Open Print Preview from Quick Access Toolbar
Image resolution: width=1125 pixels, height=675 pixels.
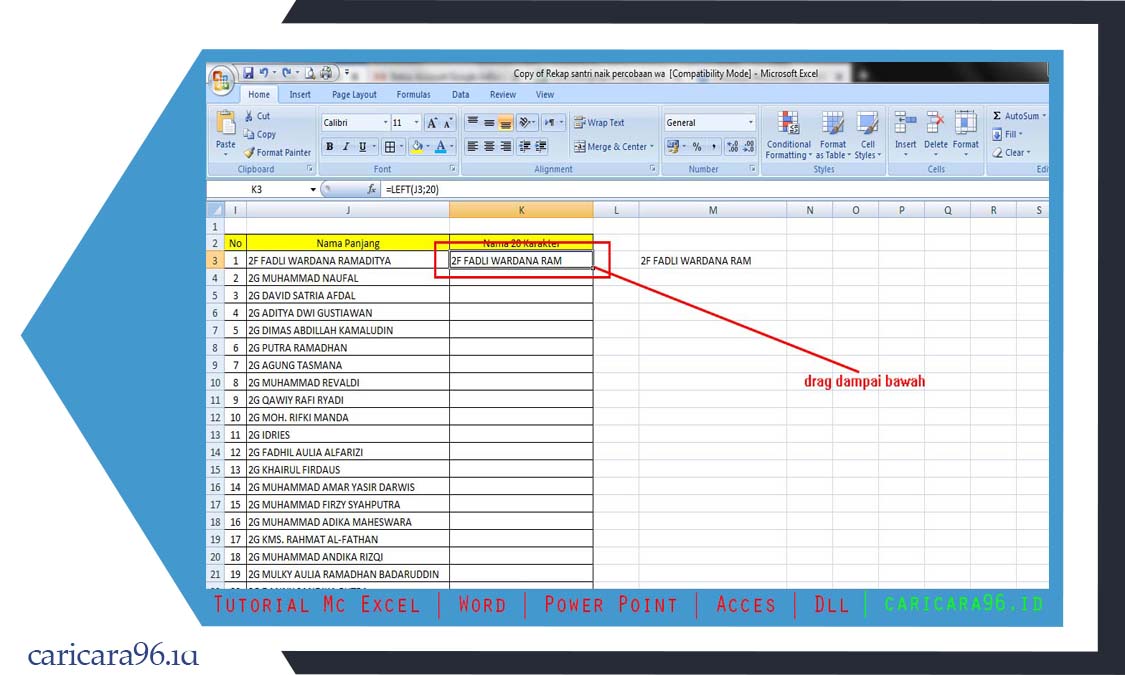point(310,73)
